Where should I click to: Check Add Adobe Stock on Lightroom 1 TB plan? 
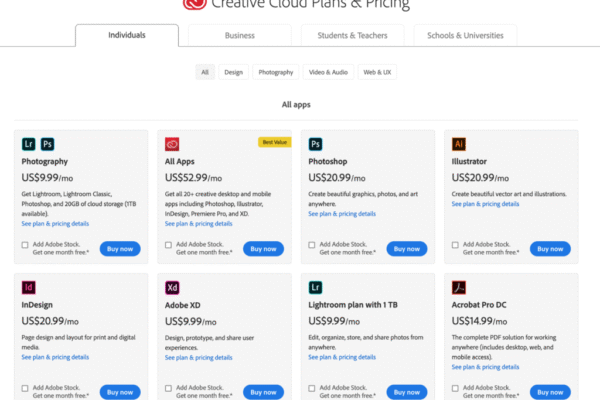[x=312, y=389]
